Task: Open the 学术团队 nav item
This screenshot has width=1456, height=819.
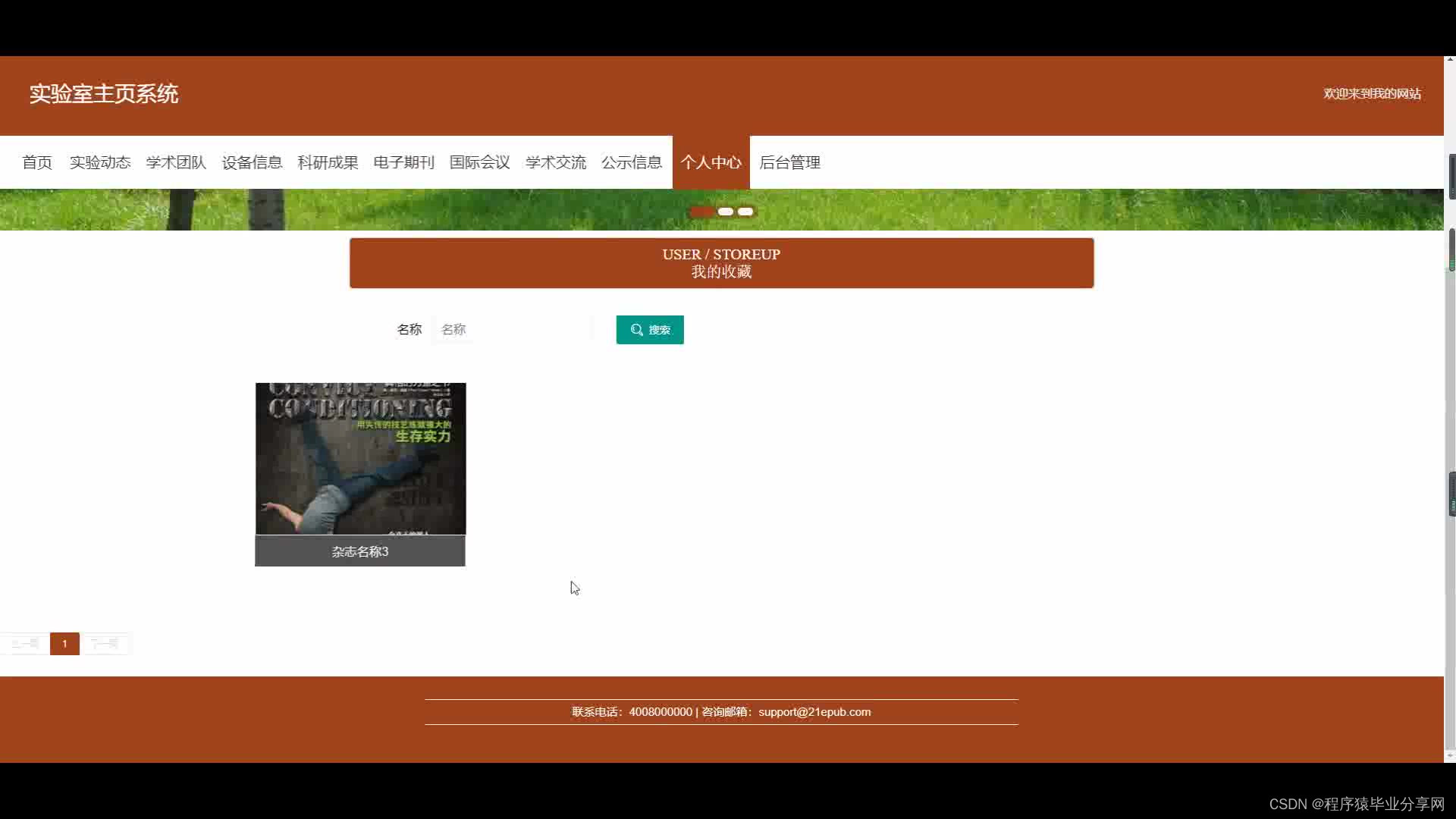Action: tap(176, 162)
